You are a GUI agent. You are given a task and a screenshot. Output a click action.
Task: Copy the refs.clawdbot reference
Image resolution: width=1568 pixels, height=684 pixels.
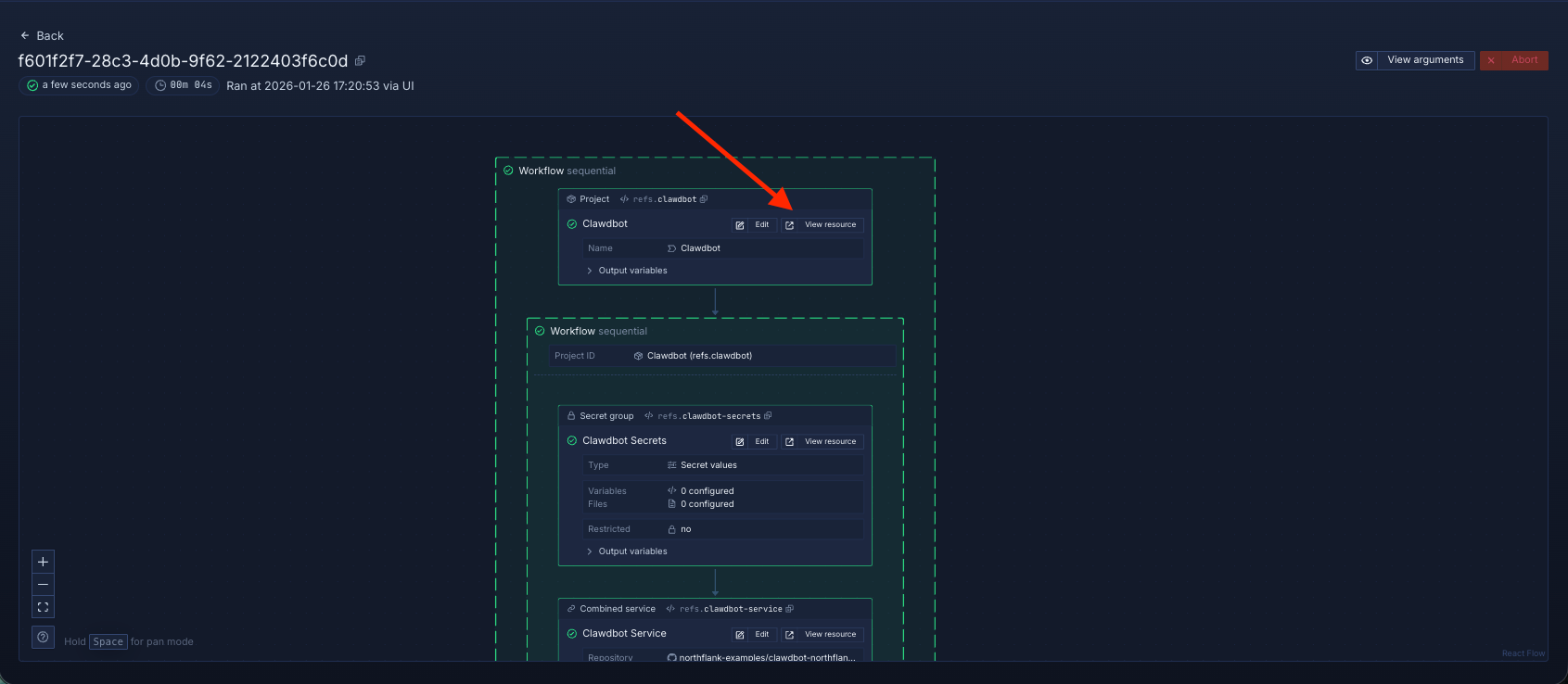tap(704, 199)
